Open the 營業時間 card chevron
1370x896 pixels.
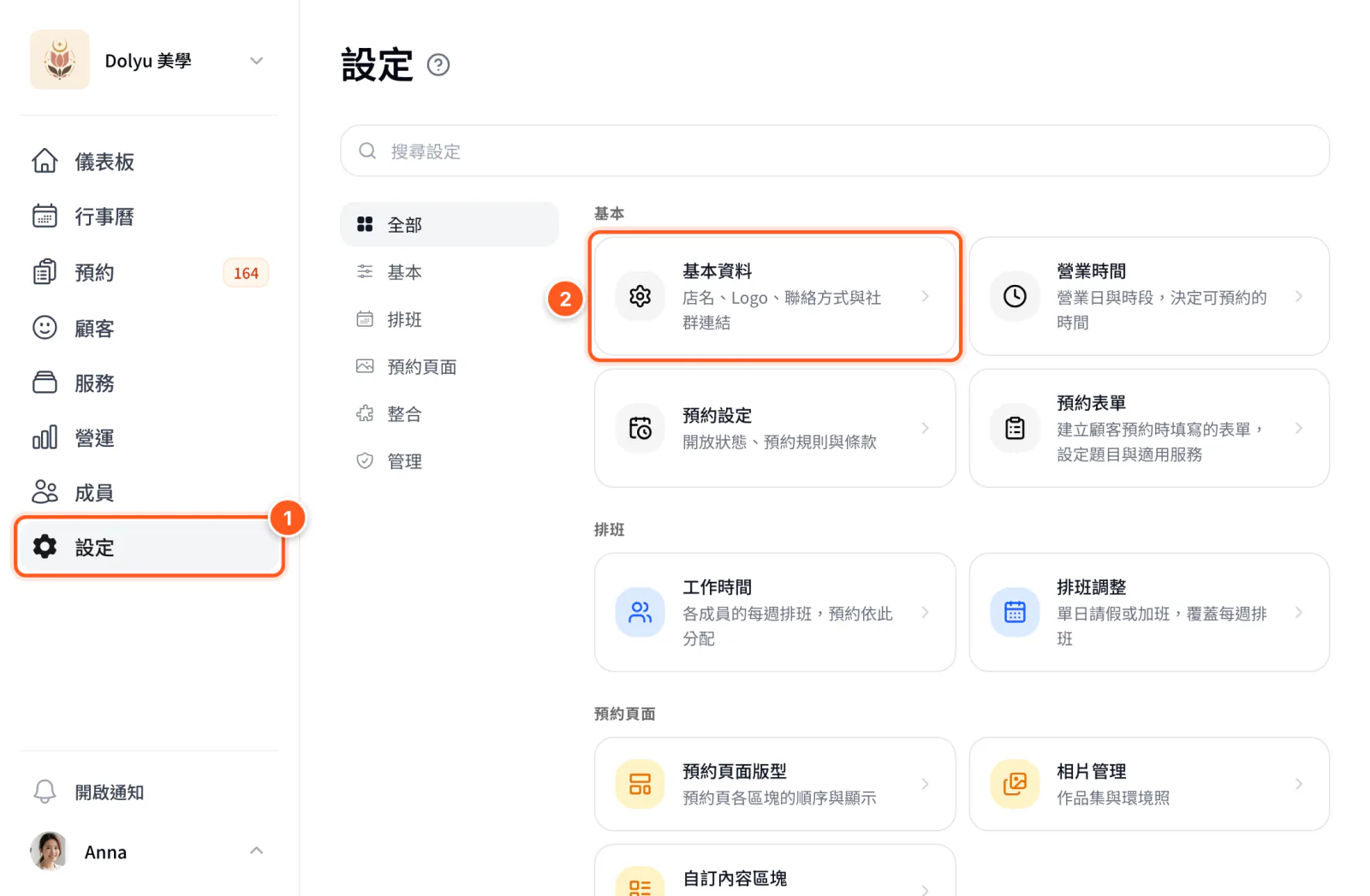pos(1299,296)
